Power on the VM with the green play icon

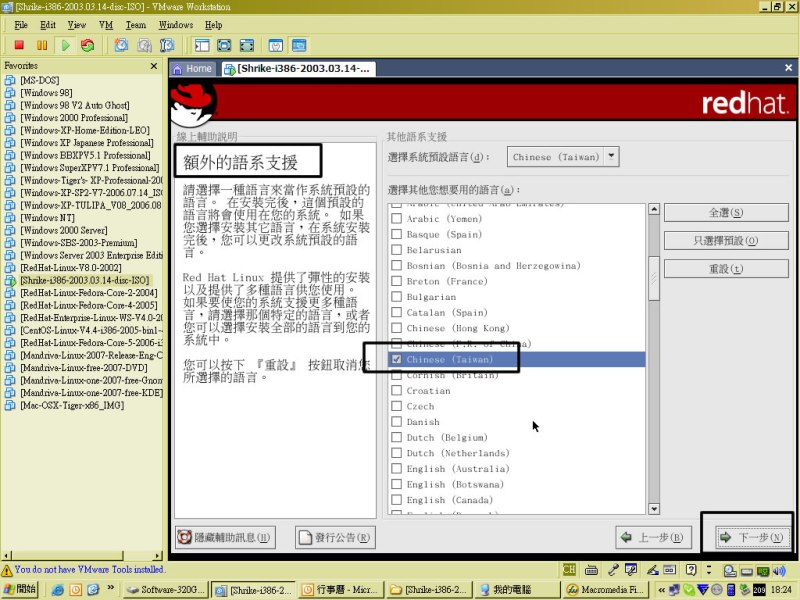(x=65, y=45)
